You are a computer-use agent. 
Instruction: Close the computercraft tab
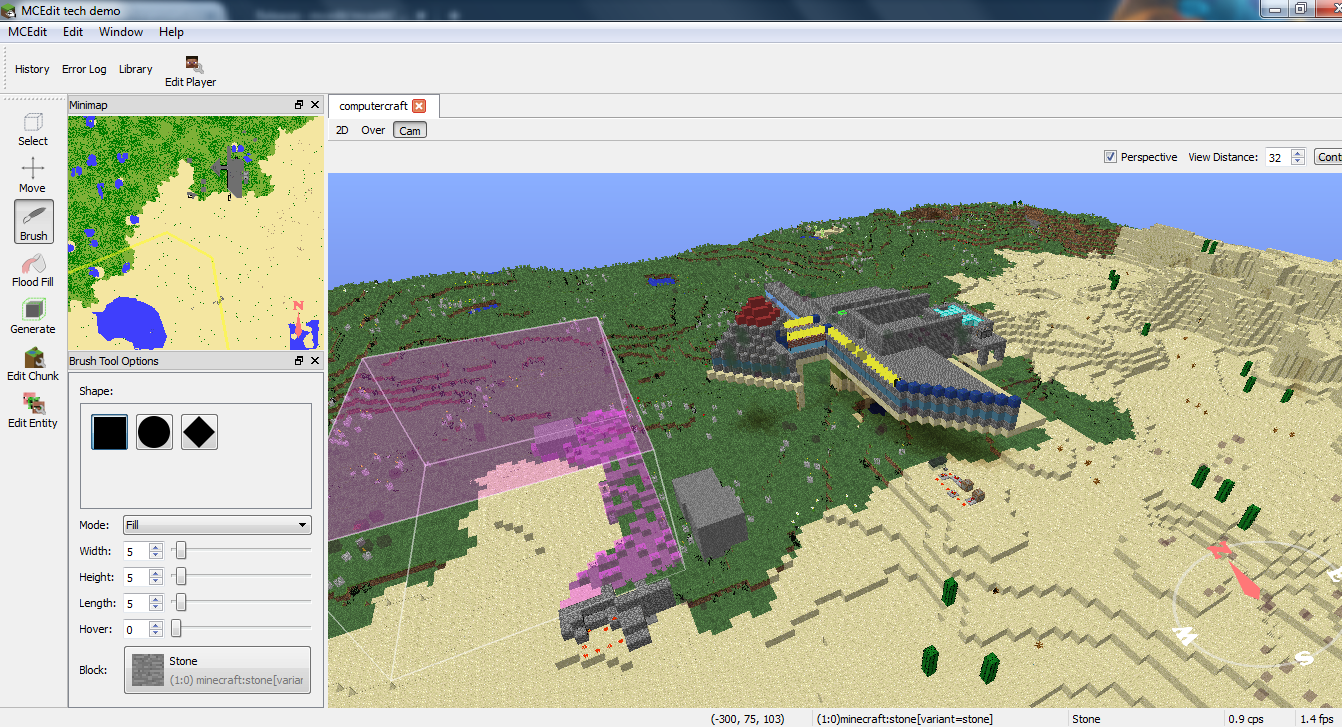coord(419,106)
